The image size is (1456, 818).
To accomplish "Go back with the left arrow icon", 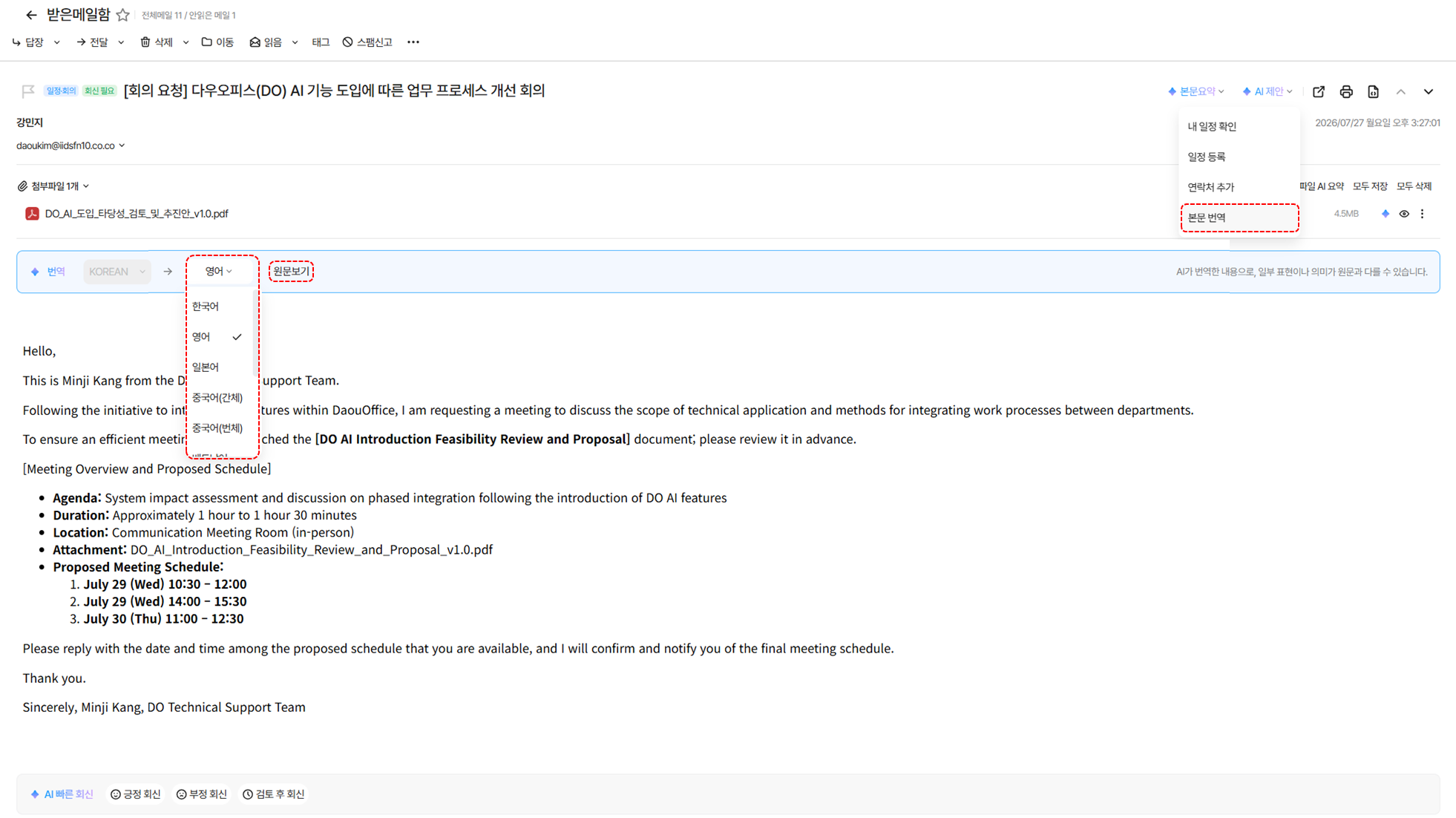I will click(x=31, y=15).
